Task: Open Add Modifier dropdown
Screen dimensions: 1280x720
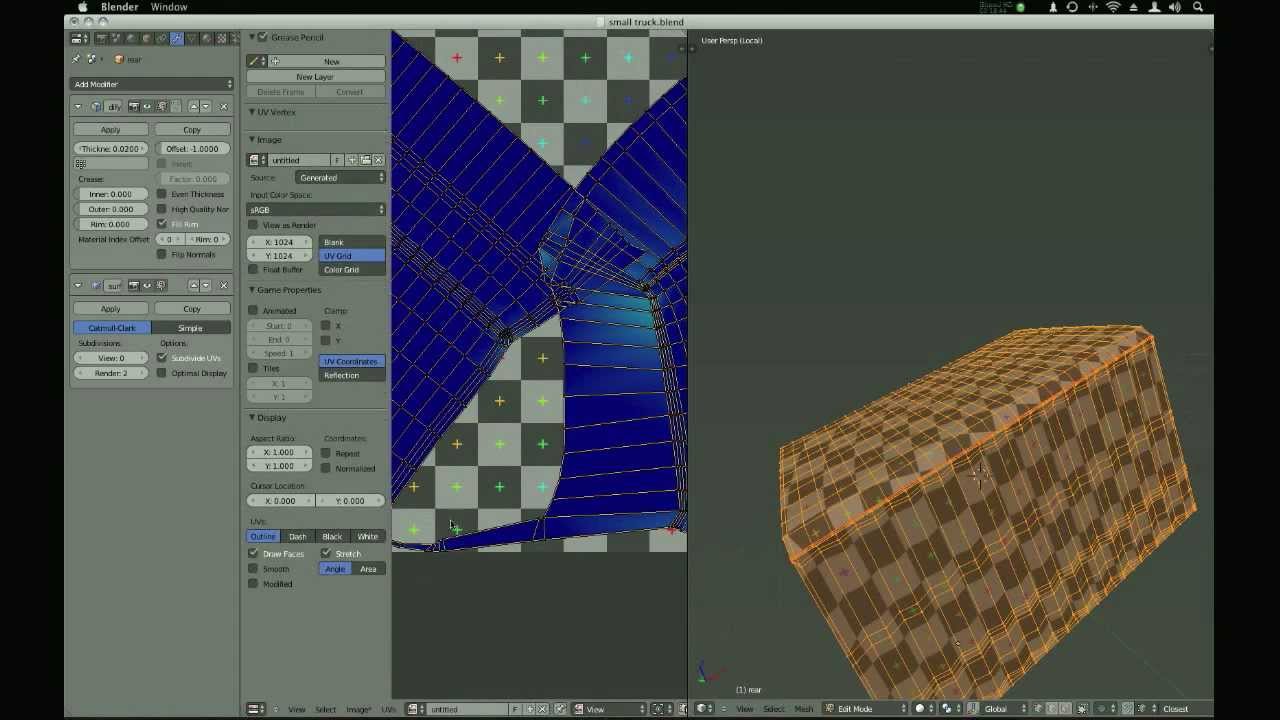Action: 152,84
